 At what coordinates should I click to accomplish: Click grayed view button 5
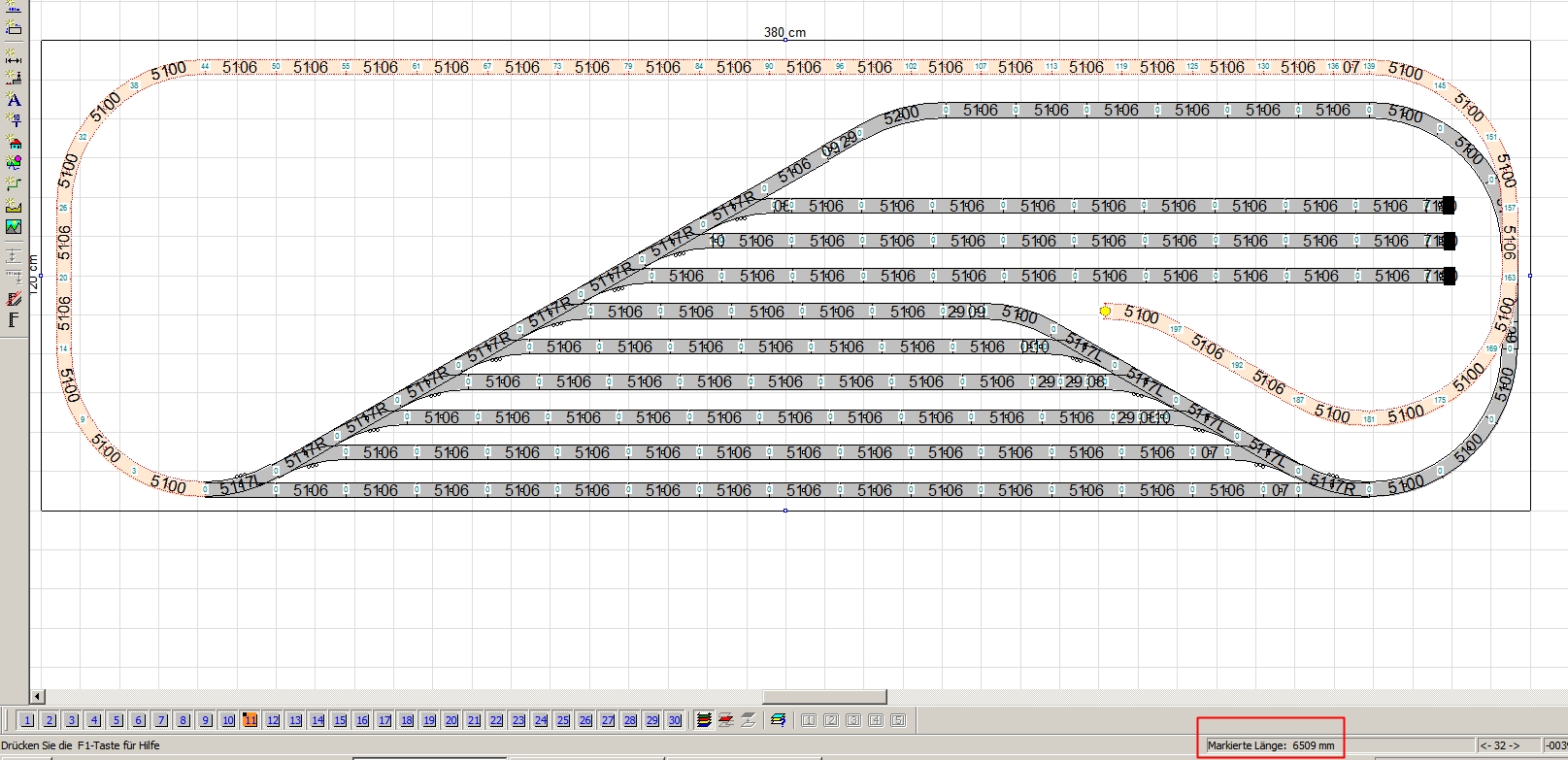click(x=898, y=720)
